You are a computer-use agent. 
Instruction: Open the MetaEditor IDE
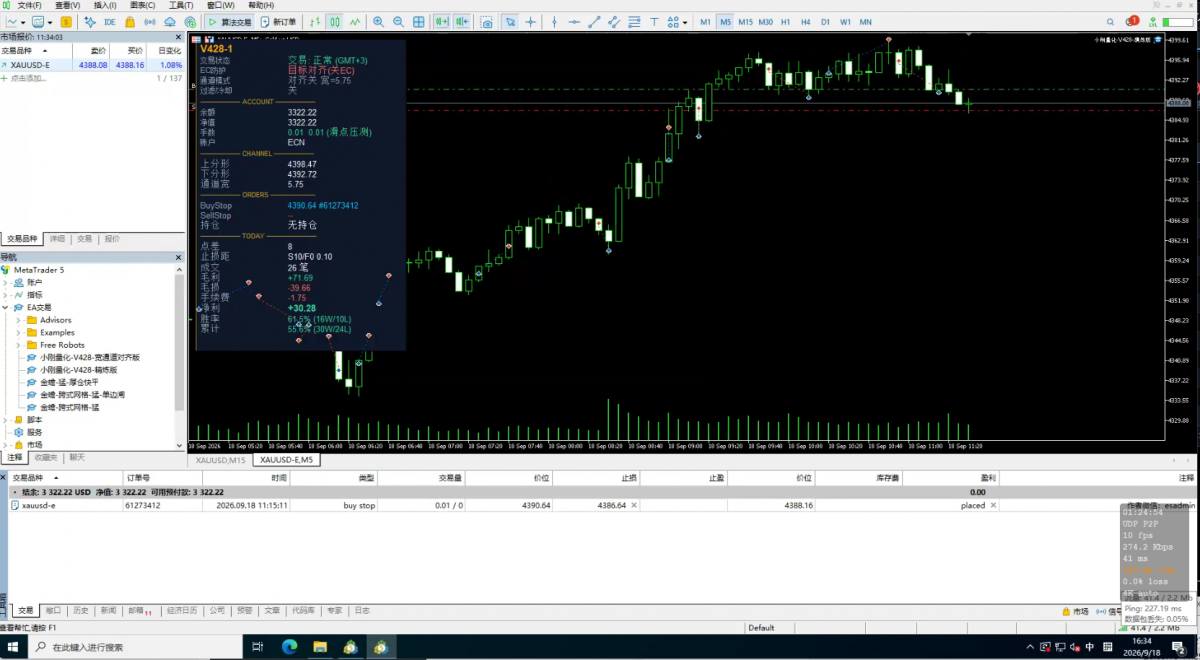[109, 21]
